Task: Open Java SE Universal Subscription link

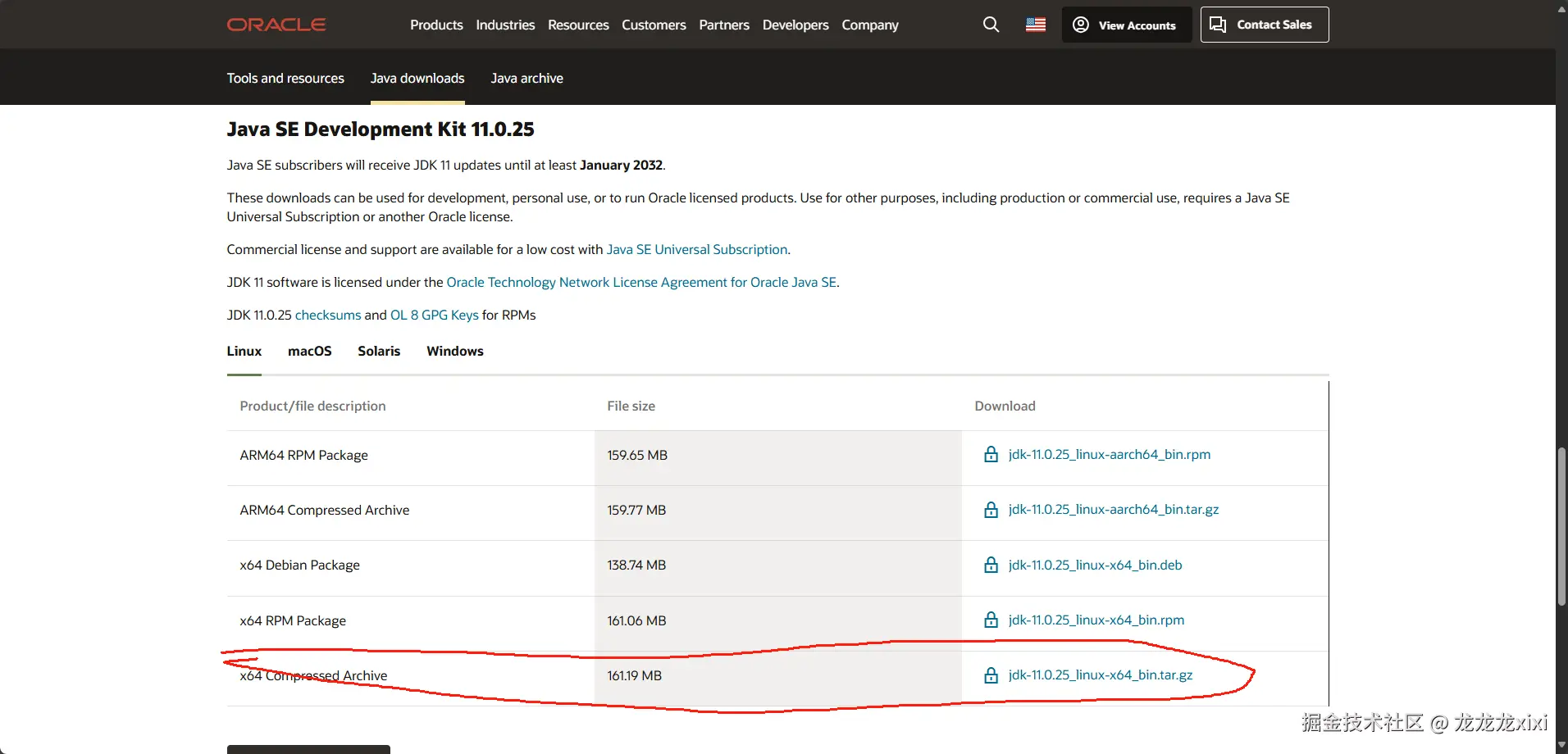Action: tap(697, 249)
